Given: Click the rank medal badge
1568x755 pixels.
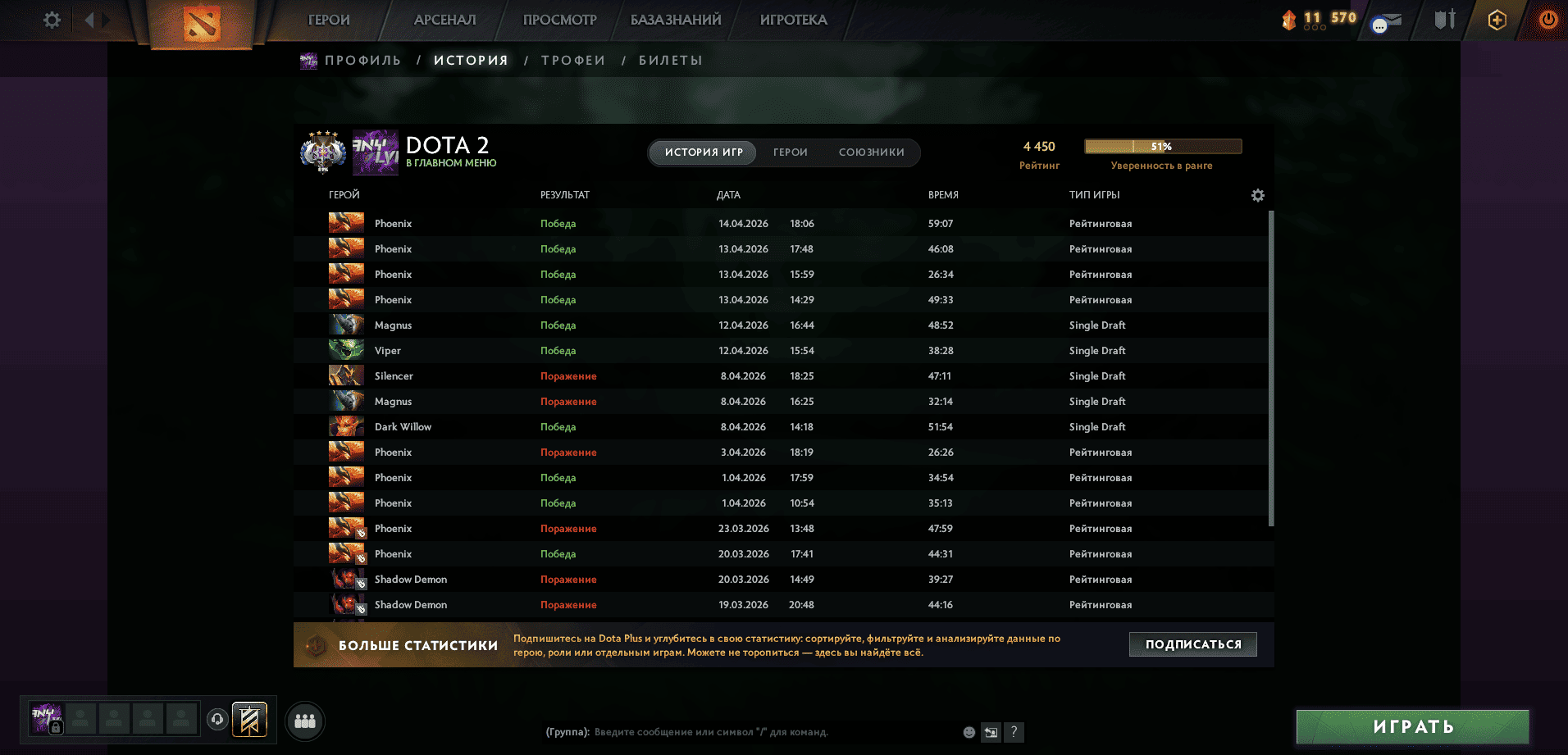Looking at the screenshot, I should (323, 152).
